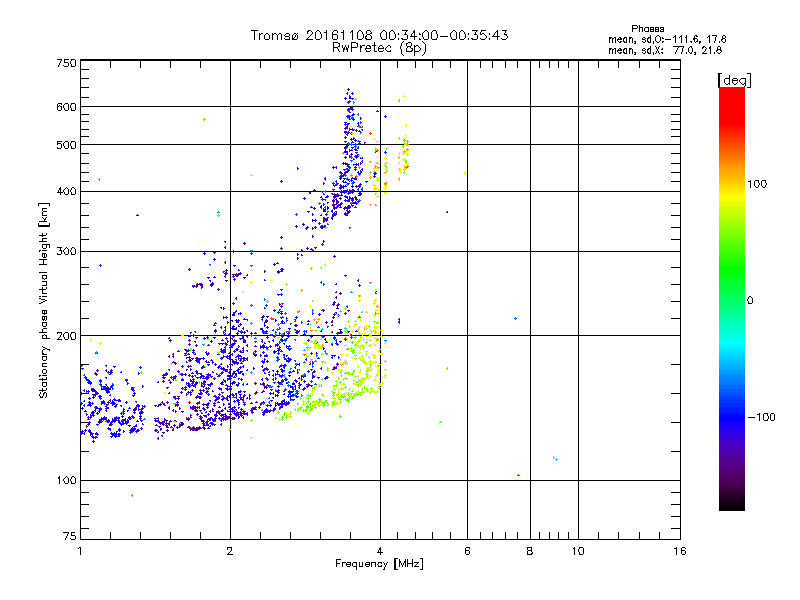This screenshot has width=800, height=600.
Task: Click the x-axis tick label '1'
Action: 80,551
